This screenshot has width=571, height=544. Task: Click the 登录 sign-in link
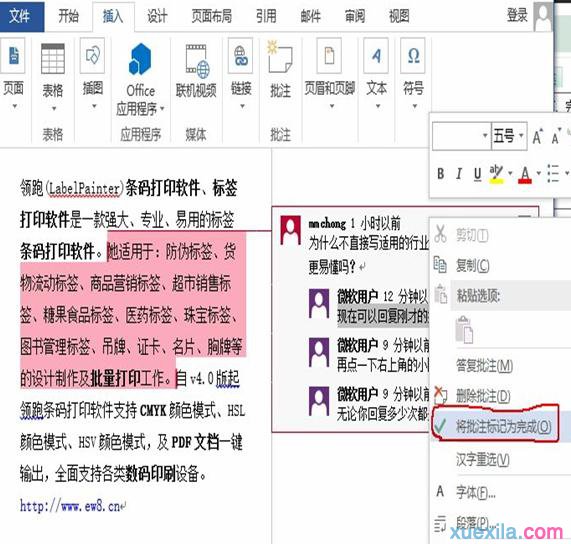click(x=517, y=15)
